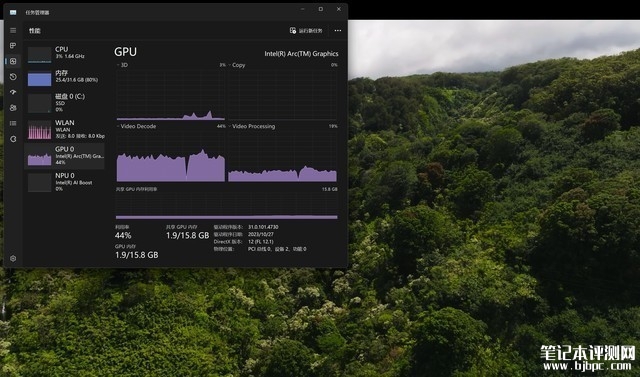The width and height of the screenshot is (640, 377).
Task: Close the Task Manager window
Action: pos(339,9)
